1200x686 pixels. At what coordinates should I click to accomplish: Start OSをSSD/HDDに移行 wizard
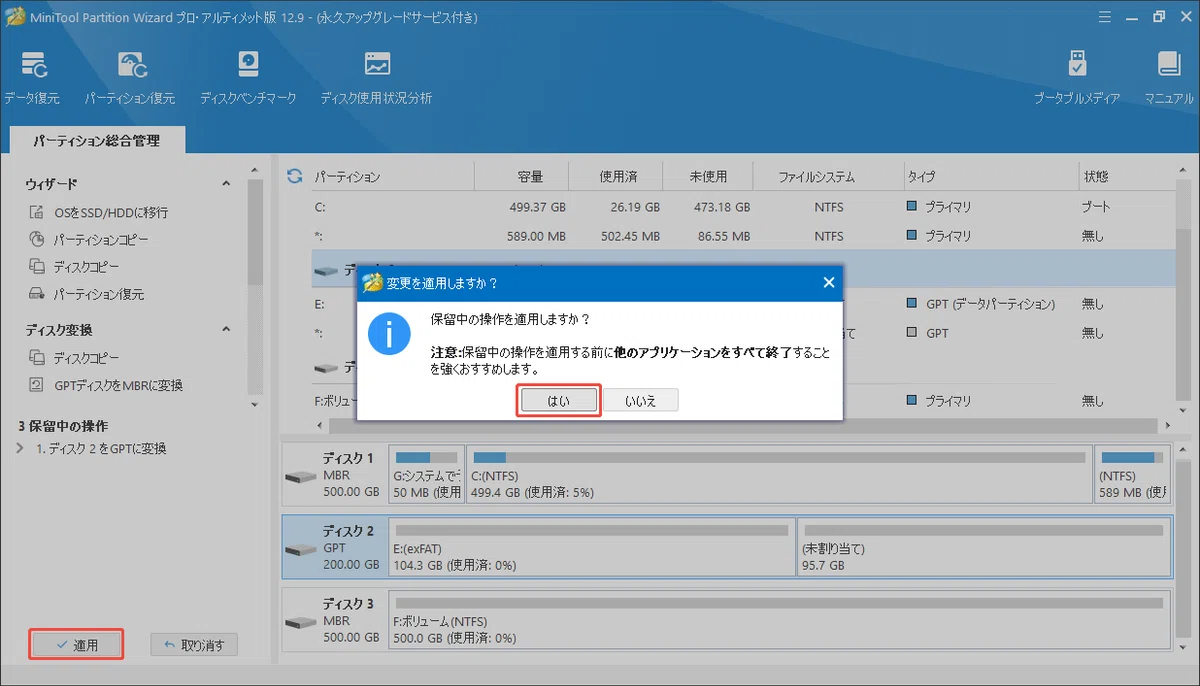[x=99, y=213]
